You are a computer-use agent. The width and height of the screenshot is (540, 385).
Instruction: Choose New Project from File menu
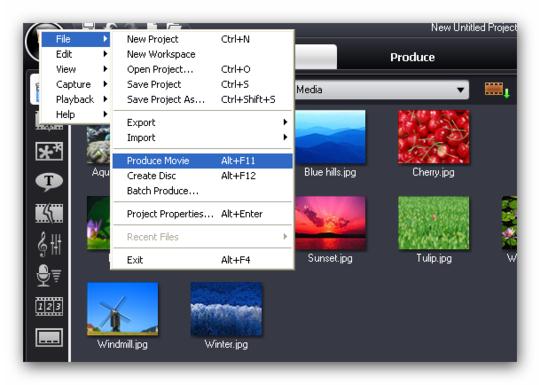click(x=202, y=39)
